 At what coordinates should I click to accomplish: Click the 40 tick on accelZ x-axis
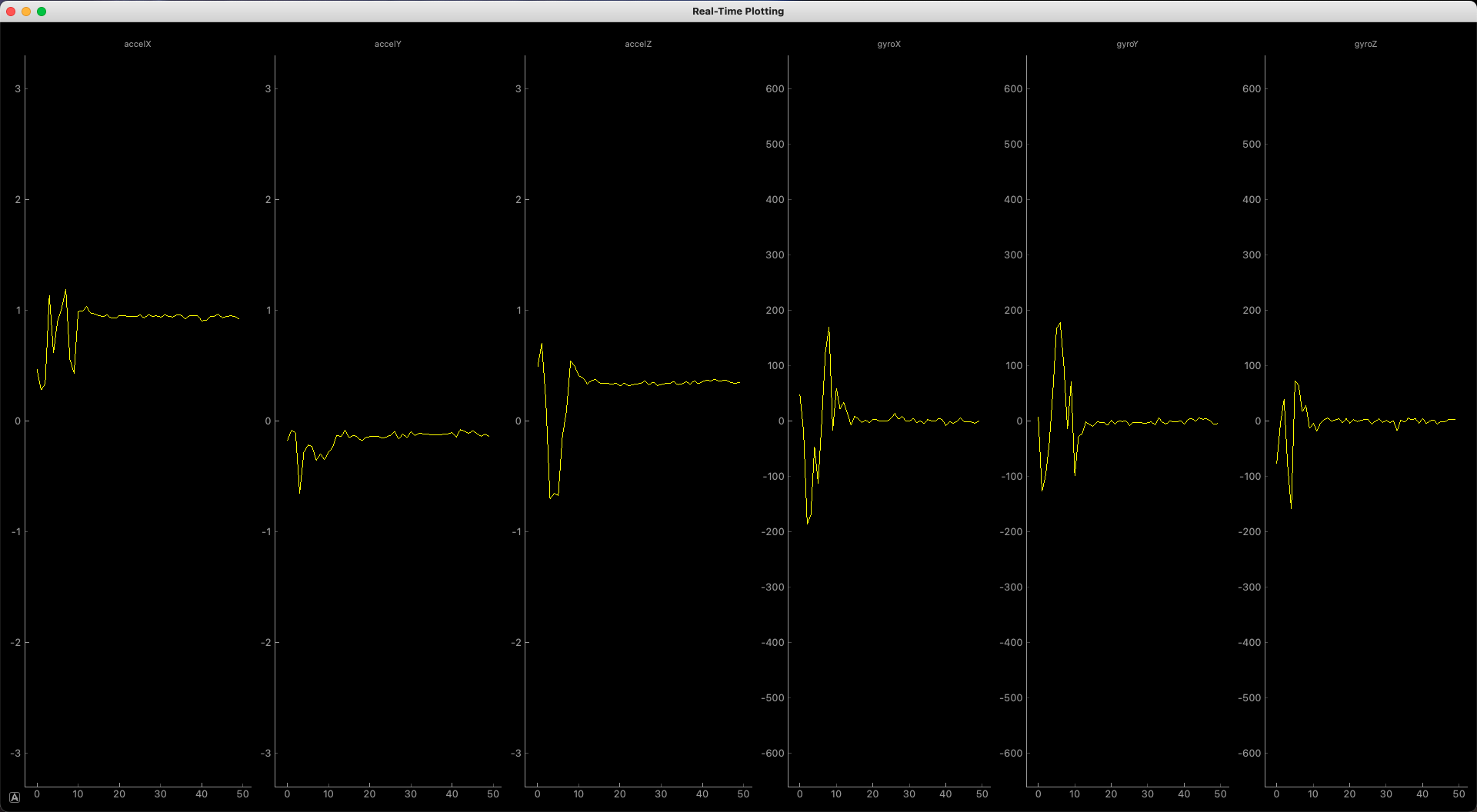click(702, 794)
